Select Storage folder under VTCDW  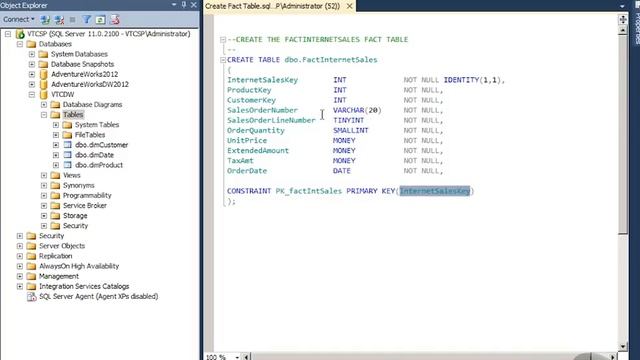[75, 216]
